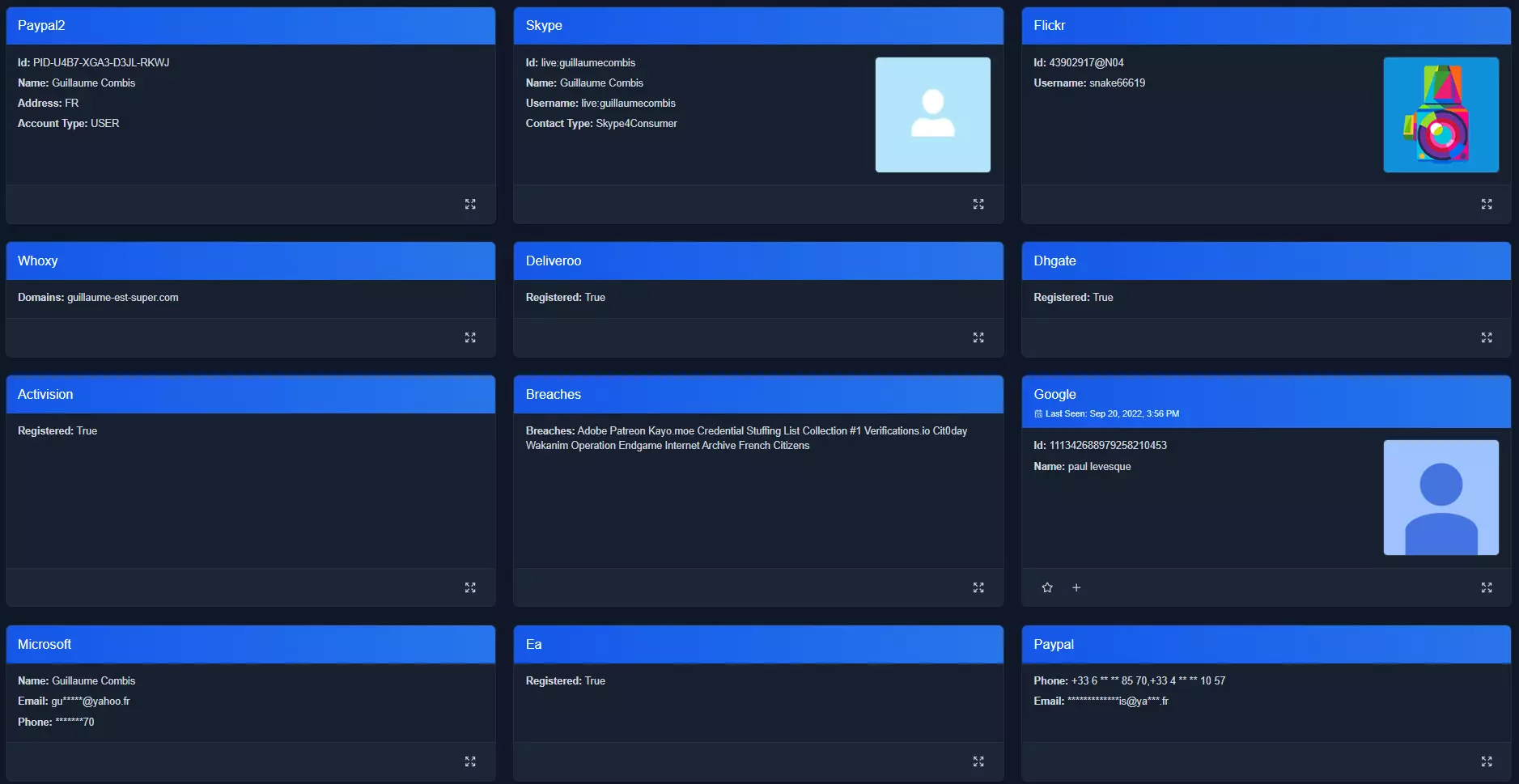
Task: Click Name paul levesque in Google card
Action: point(1082,466)
